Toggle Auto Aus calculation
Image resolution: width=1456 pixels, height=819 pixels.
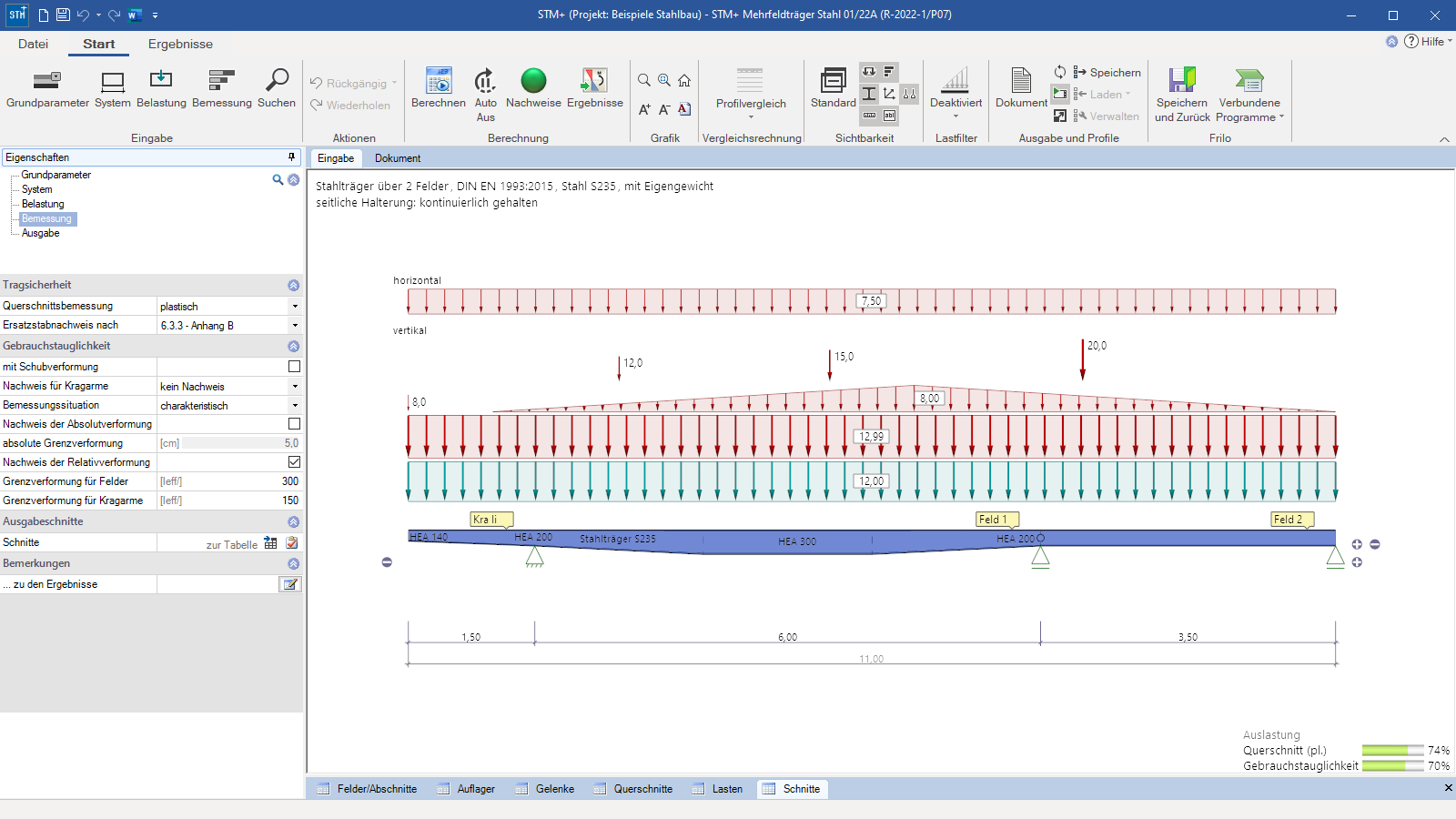click(486, 95)
